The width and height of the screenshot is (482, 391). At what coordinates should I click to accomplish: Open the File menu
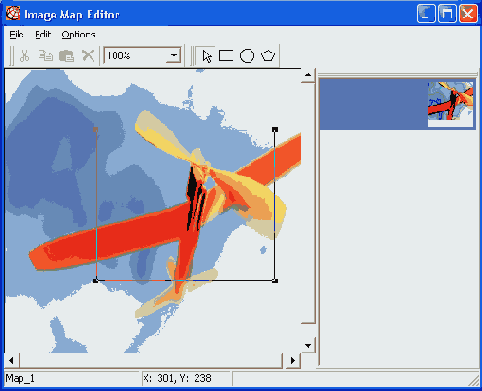point(16,34)
